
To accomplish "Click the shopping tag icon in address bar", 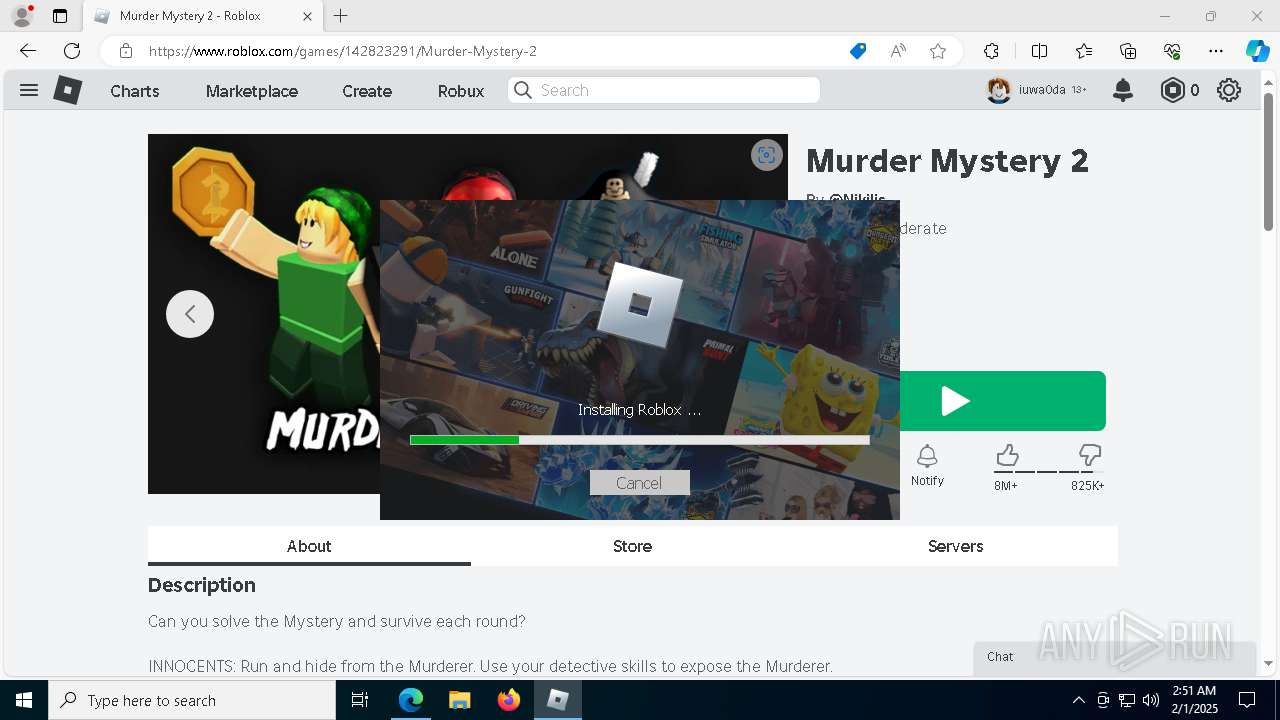I will (858, 51).
